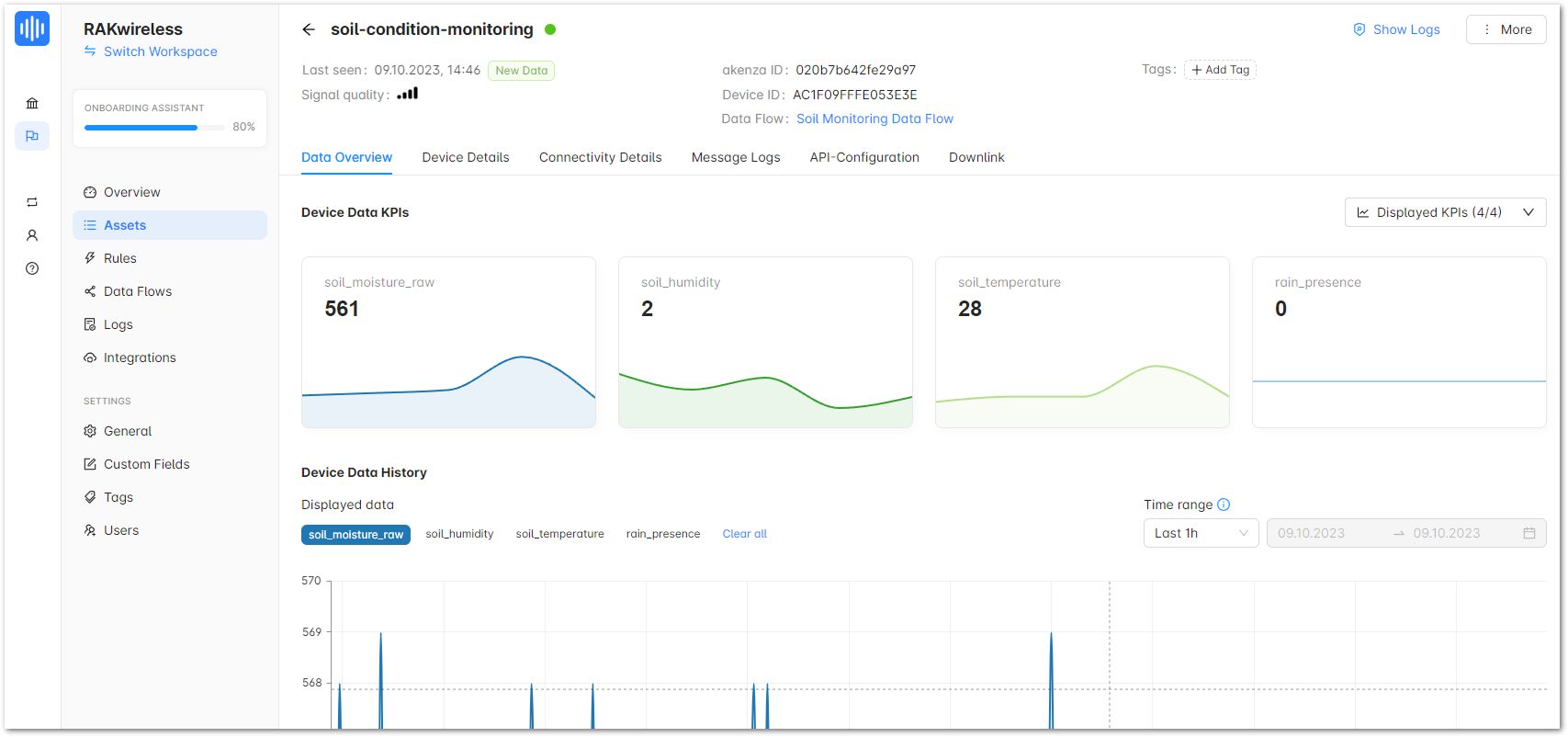Screen dimensions: 1568x737
Task: Click the Time range info icon
Action: point(1224,505)
